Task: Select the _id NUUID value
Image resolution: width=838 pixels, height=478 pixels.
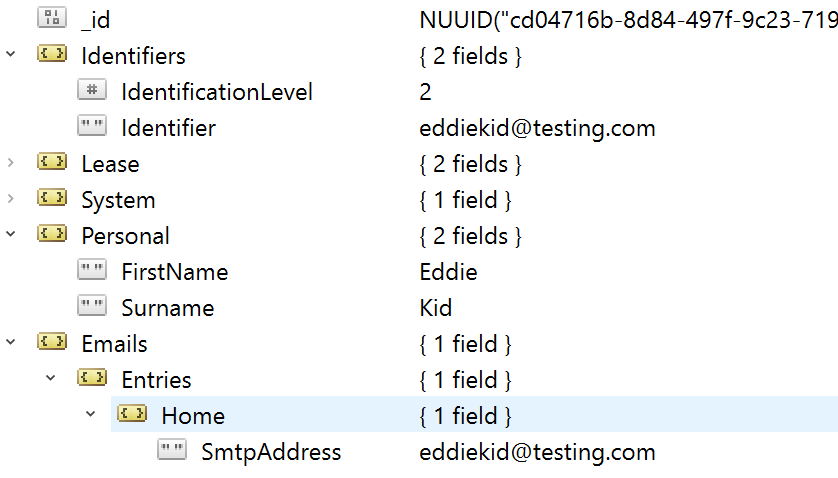Action: tap(628, 20)
